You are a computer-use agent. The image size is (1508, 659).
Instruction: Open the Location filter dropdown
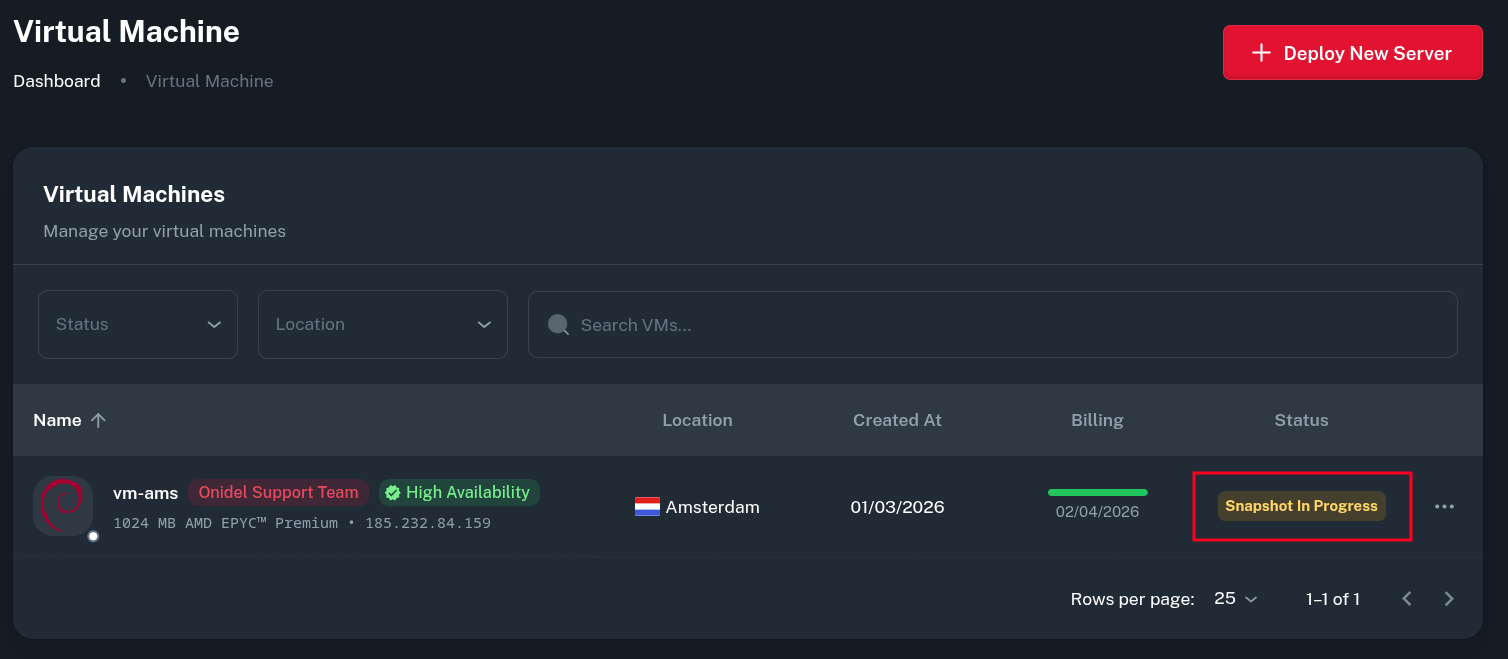pos(383,324)
